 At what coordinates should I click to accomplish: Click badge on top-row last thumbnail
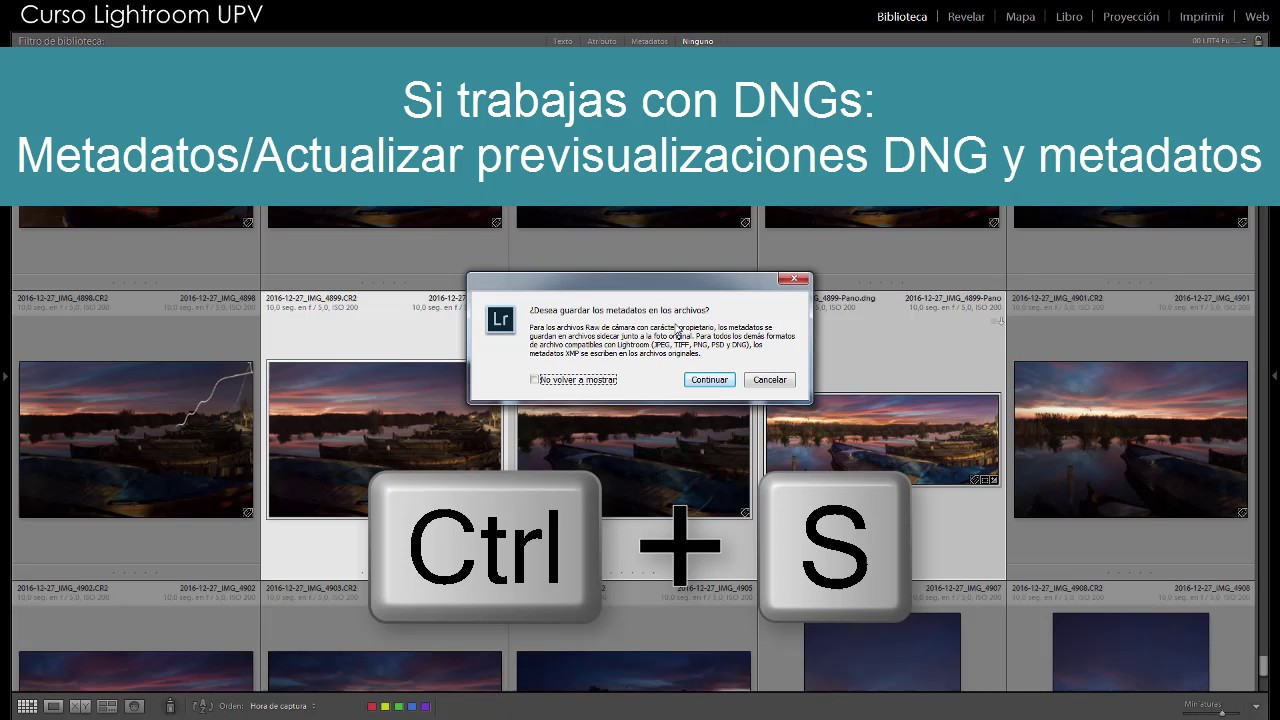pyautogui.click(x=1242, y=222)
